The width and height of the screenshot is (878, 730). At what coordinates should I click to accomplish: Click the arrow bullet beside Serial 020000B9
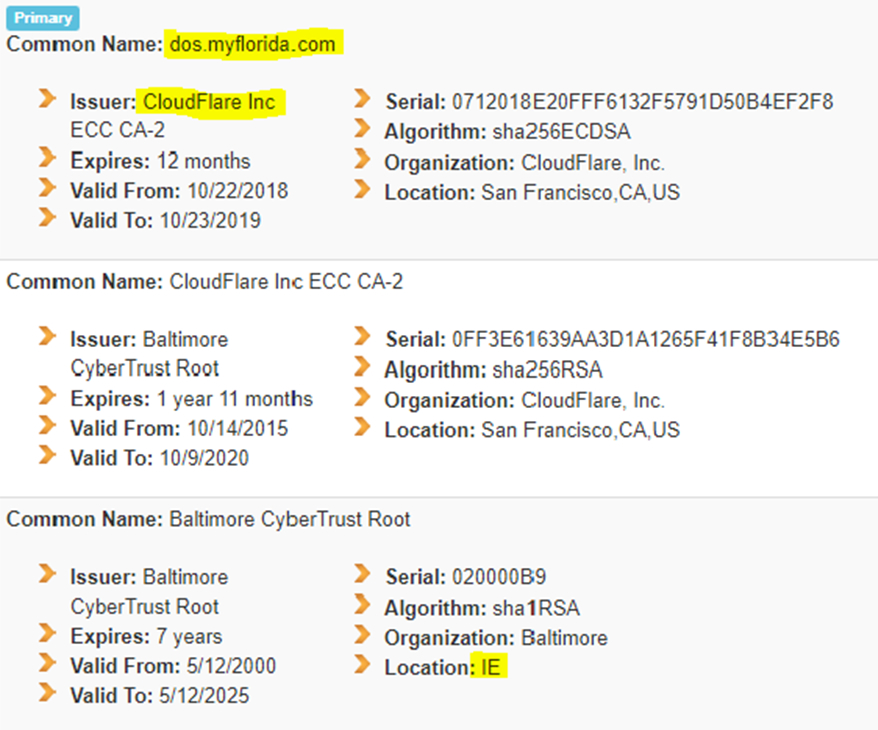click(362, 574)
